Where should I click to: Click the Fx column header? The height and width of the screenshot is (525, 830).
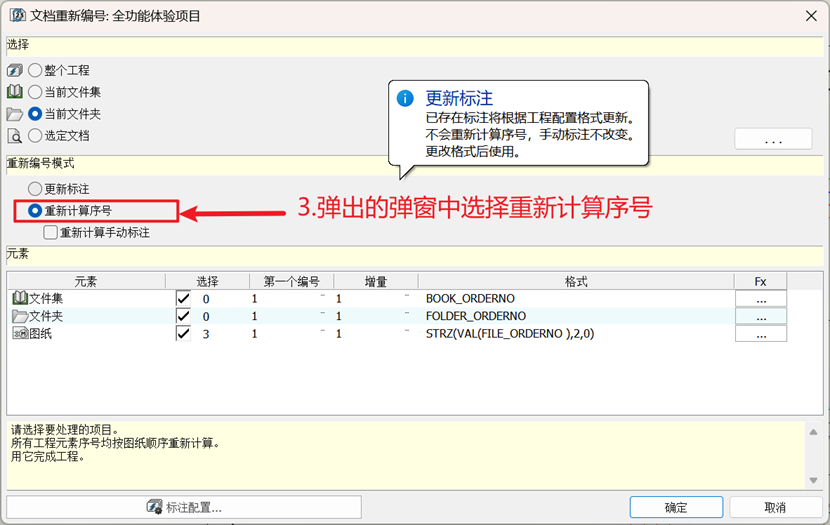760,281
